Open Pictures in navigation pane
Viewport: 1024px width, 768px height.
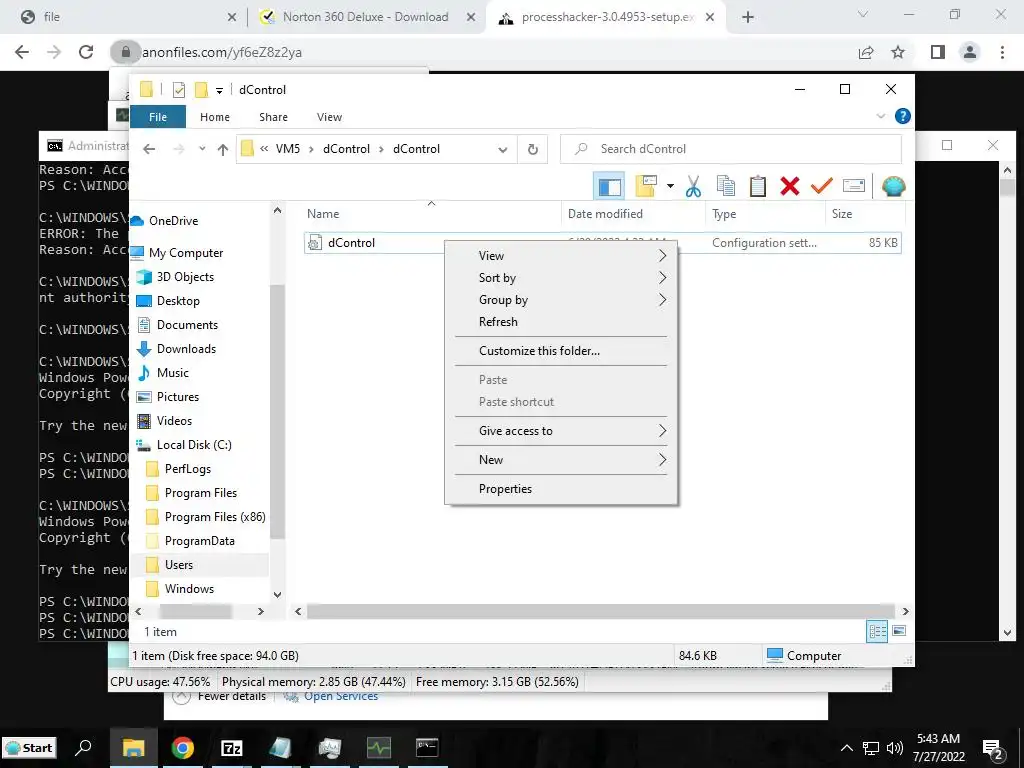coord(178,397)
